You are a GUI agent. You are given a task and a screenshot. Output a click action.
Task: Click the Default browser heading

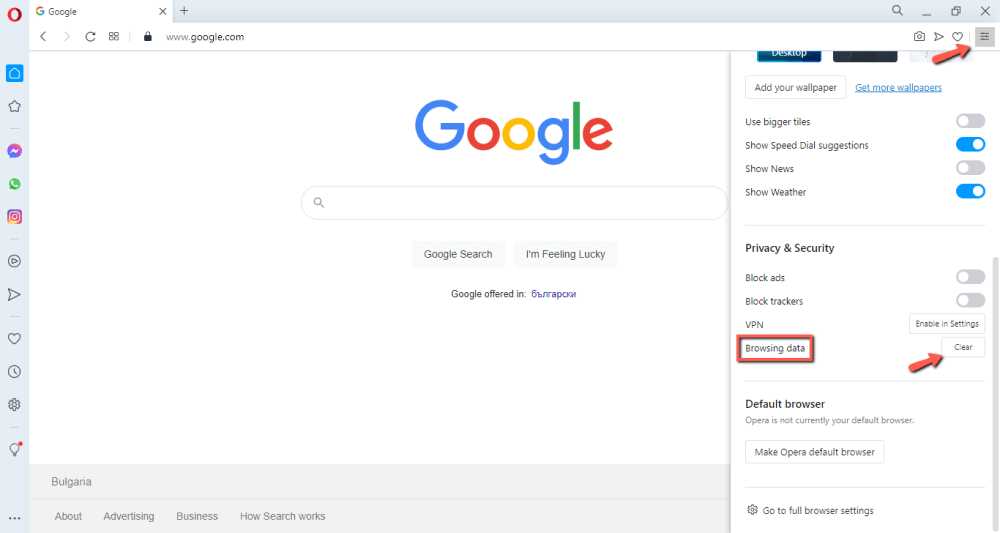(785, 404)
